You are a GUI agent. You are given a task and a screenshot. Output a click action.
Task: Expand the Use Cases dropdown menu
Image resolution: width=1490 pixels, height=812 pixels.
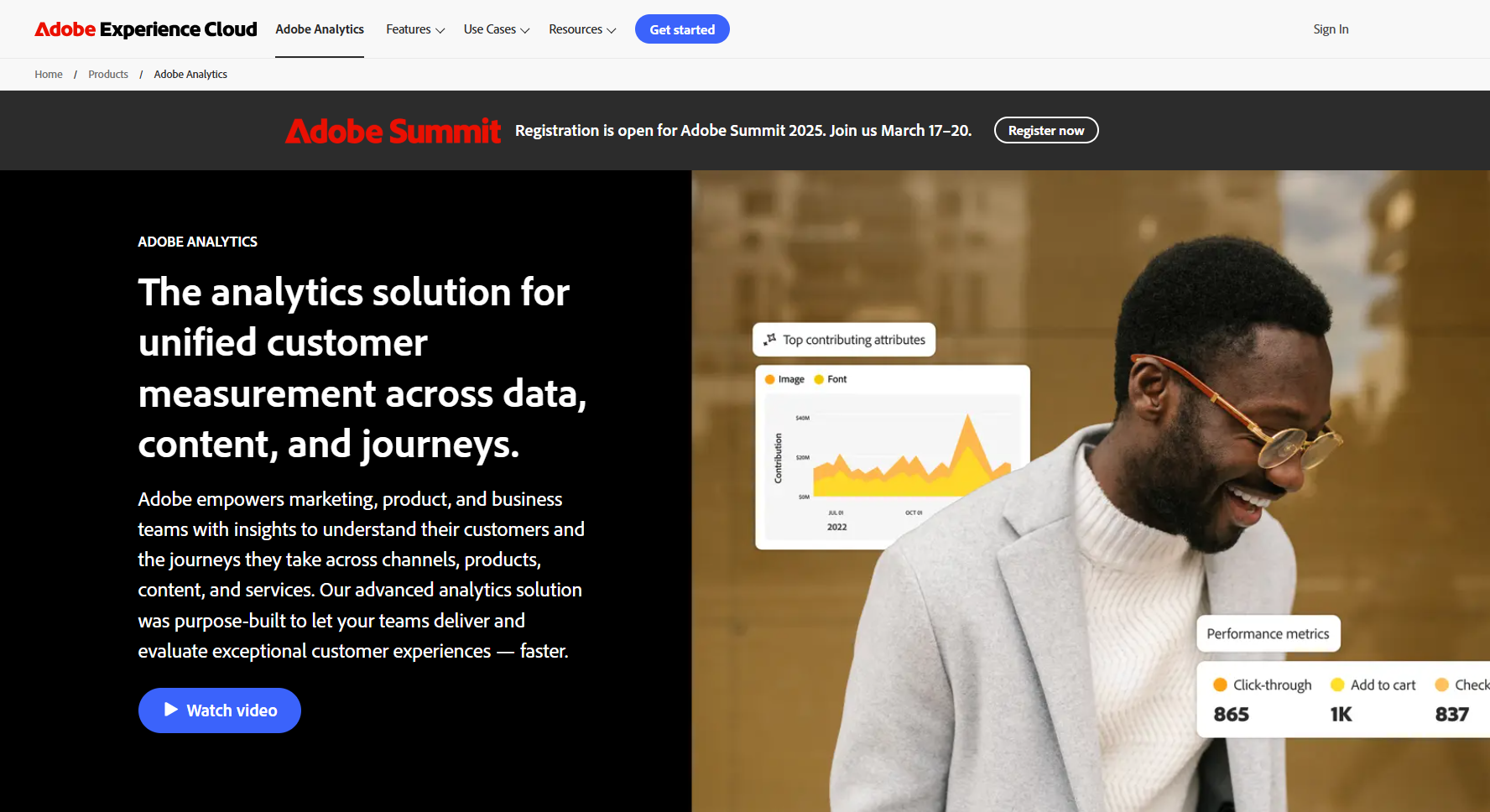(x=497, y=29)
